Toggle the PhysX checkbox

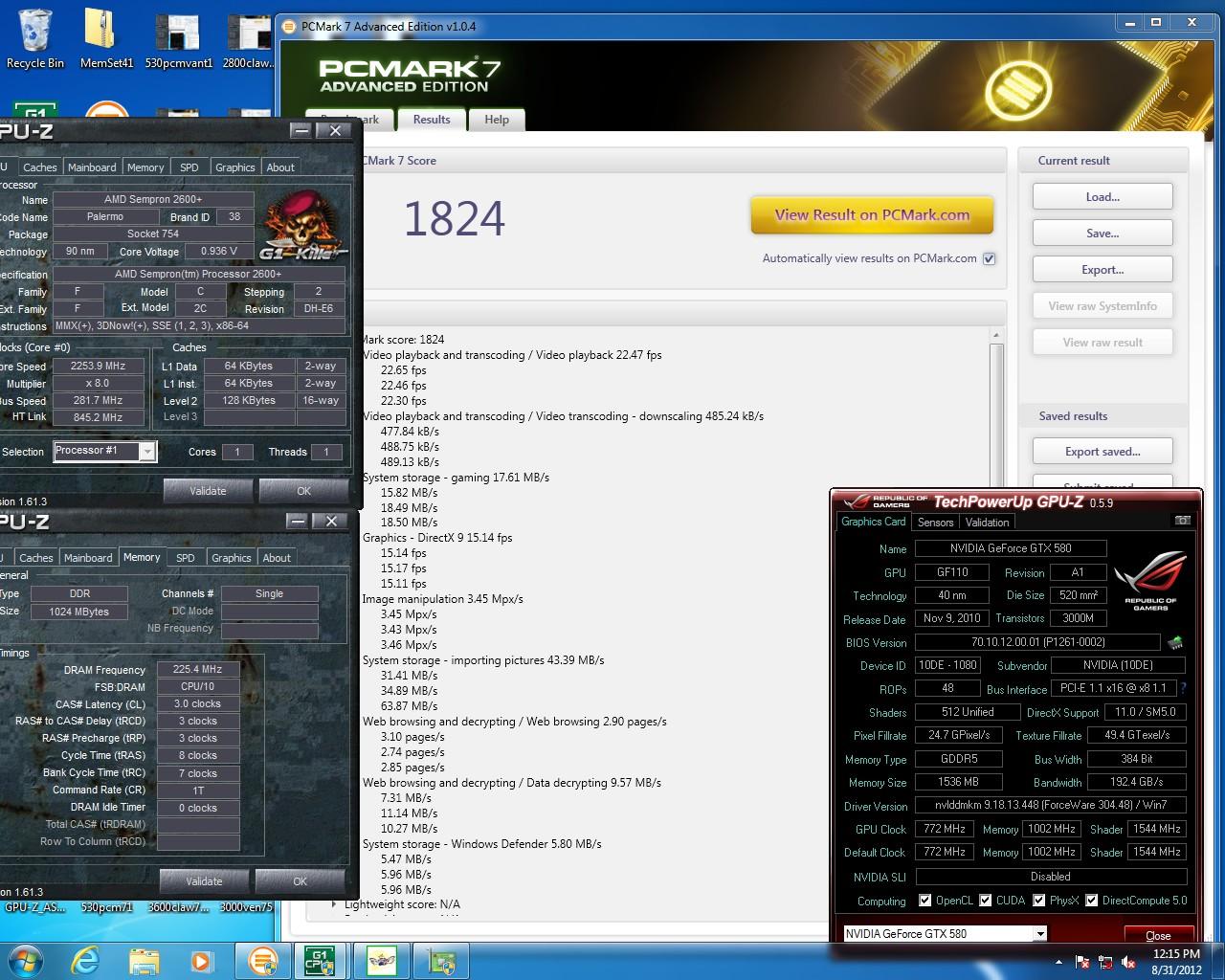[1038, 900]
